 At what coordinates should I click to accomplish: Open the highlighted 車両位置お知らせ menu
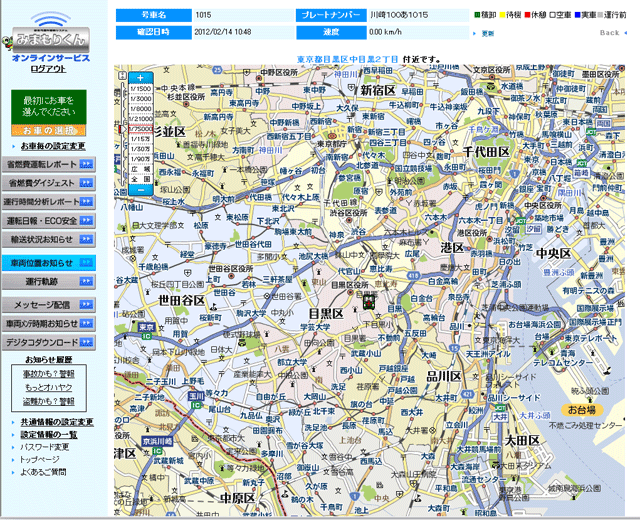pos(49,263)
